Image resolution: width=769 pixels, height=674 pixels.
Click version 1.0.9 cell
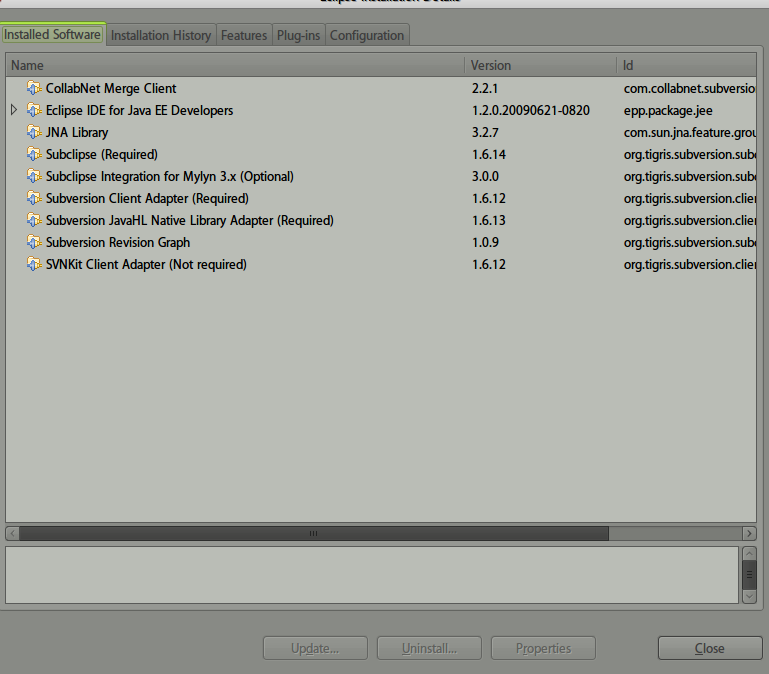pos(485,242)
